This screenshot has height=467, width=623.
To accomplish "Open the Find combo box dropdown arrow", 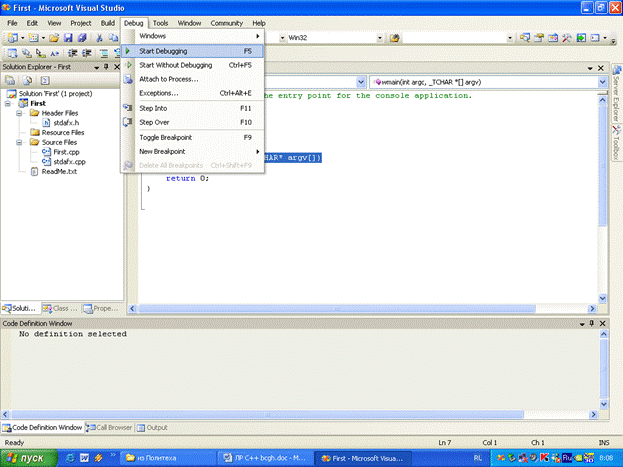I will point(510,38).
